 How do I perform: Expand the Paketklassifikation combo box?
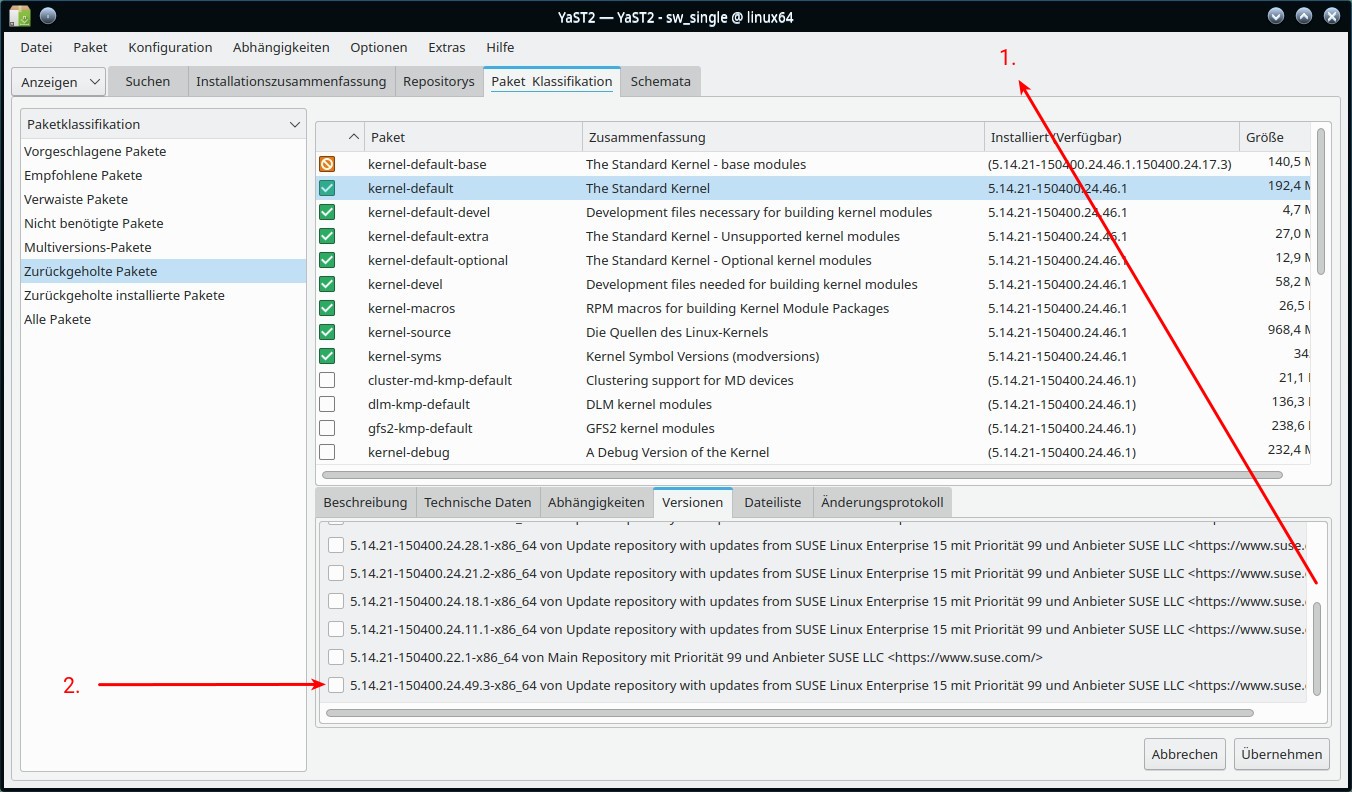(x=164, y=124)
